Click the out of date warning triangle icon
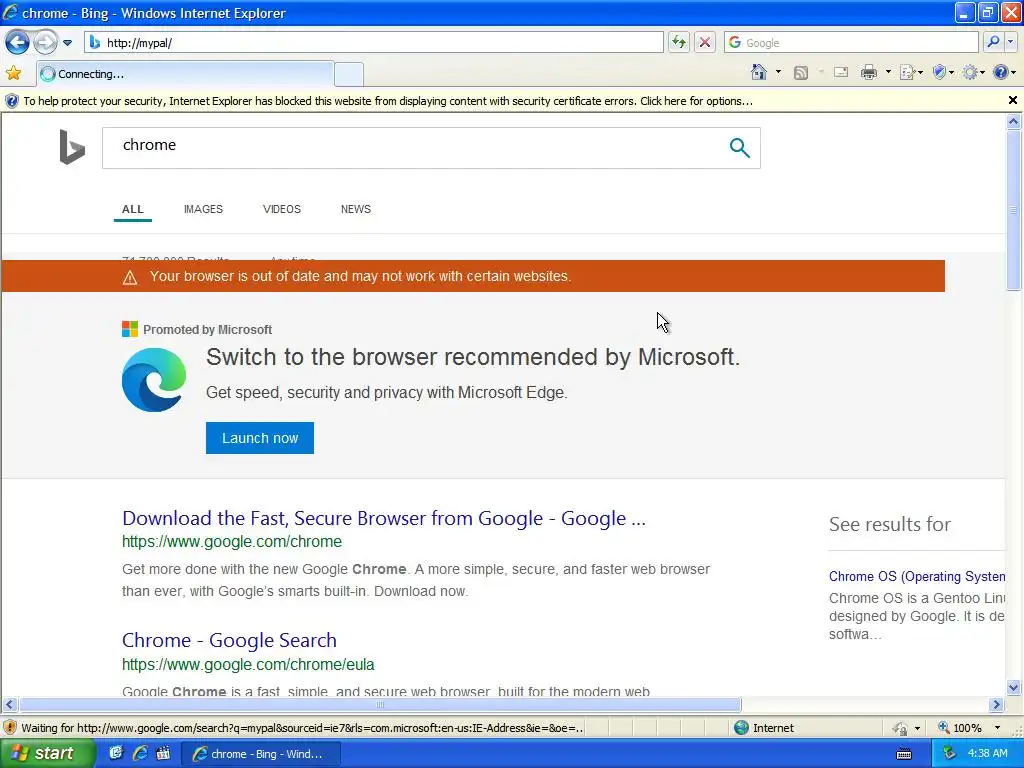This screenshot has height=768, width=1024. 130,278
